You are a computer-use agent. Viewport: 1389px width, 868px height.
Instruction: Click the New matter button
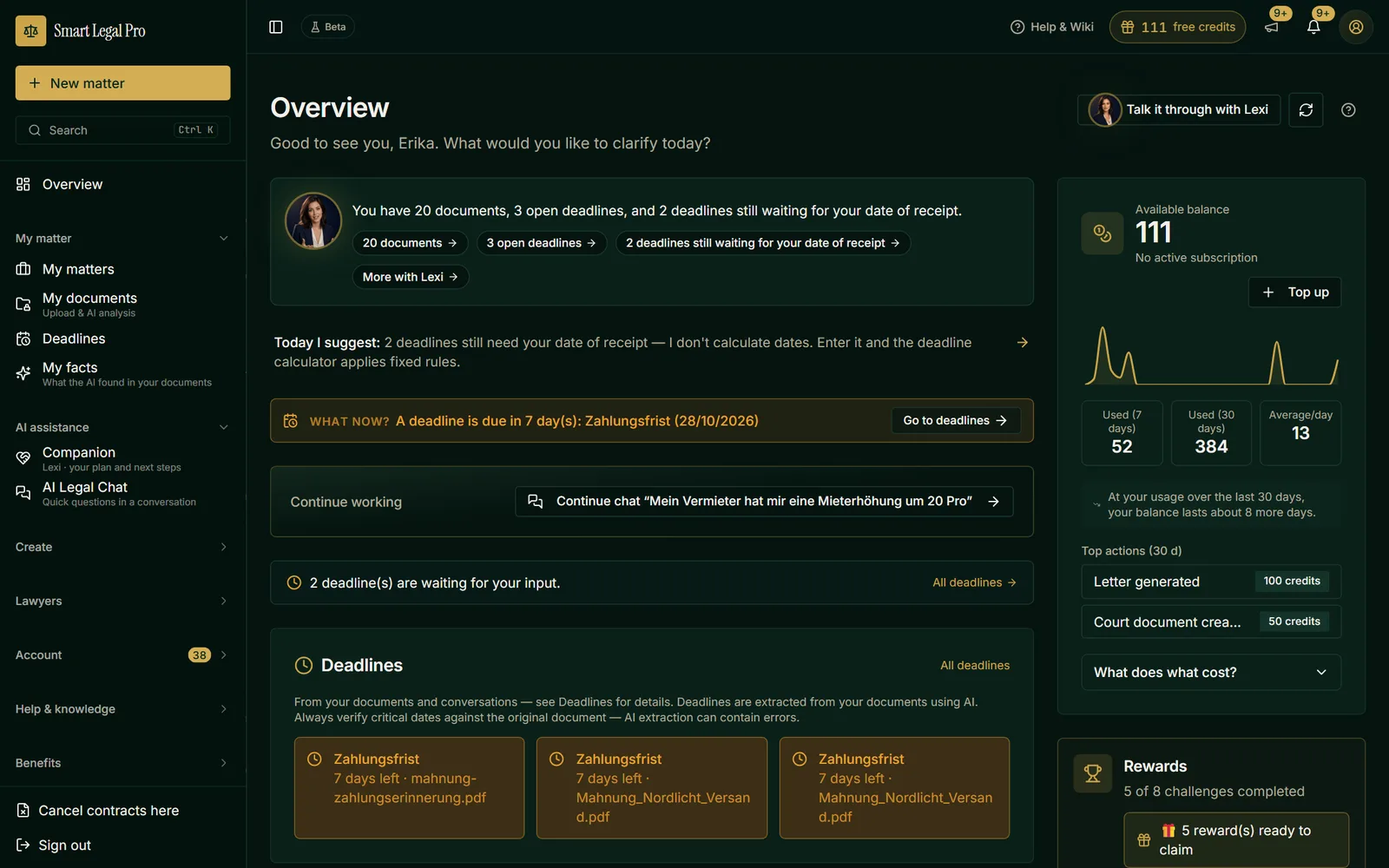click(122, 82)
